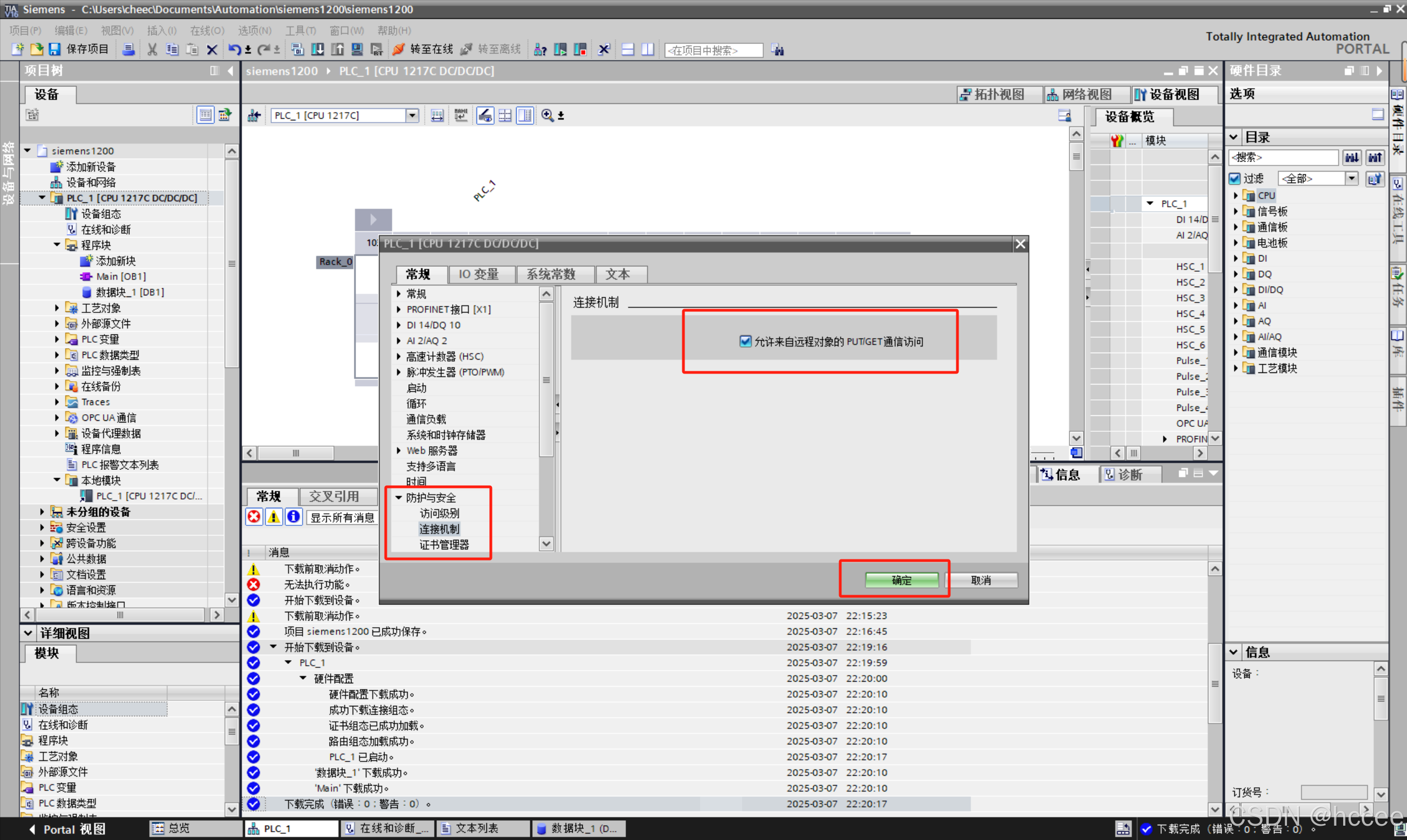Click the go online icon
Viewport: 1407px width, 840px height.
[398, 50]
